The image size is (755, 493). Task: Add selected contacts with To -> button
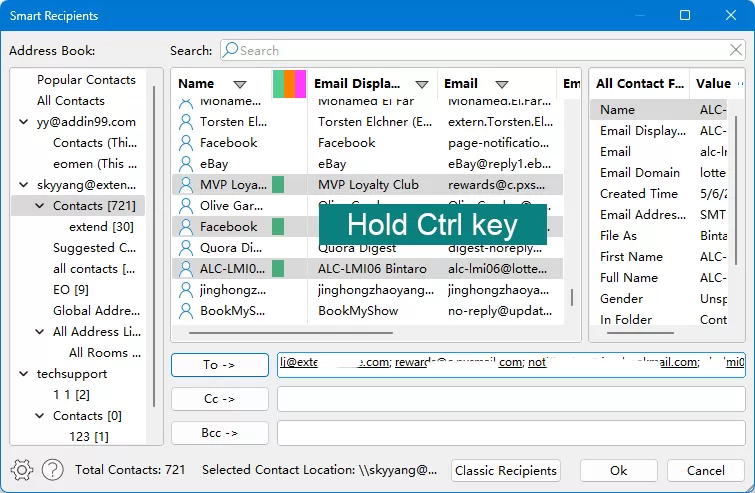[x=220, y=365]
